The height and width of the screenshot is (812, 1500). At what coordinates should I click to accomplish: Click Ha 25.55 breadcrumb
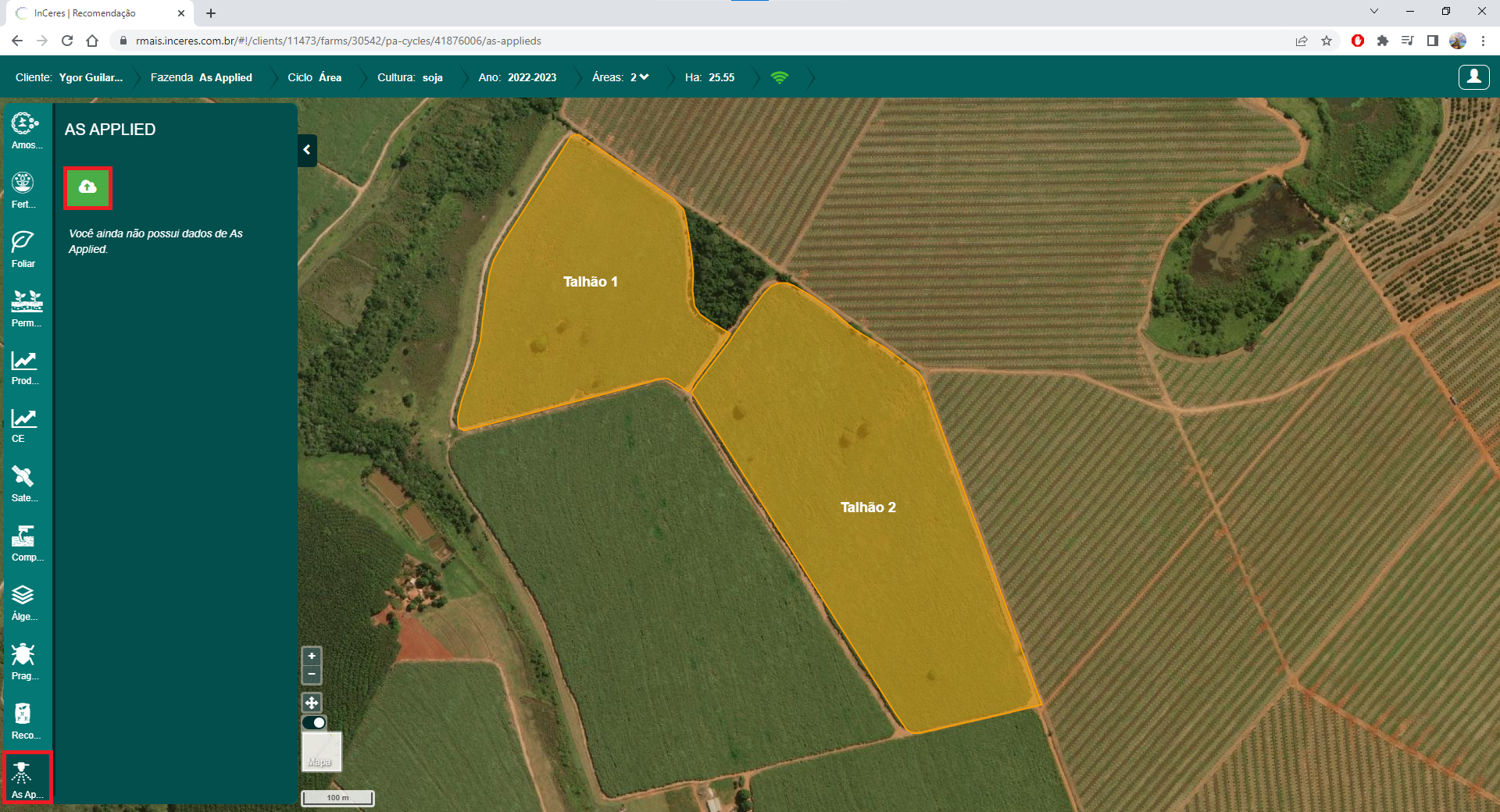pos(709,77)
